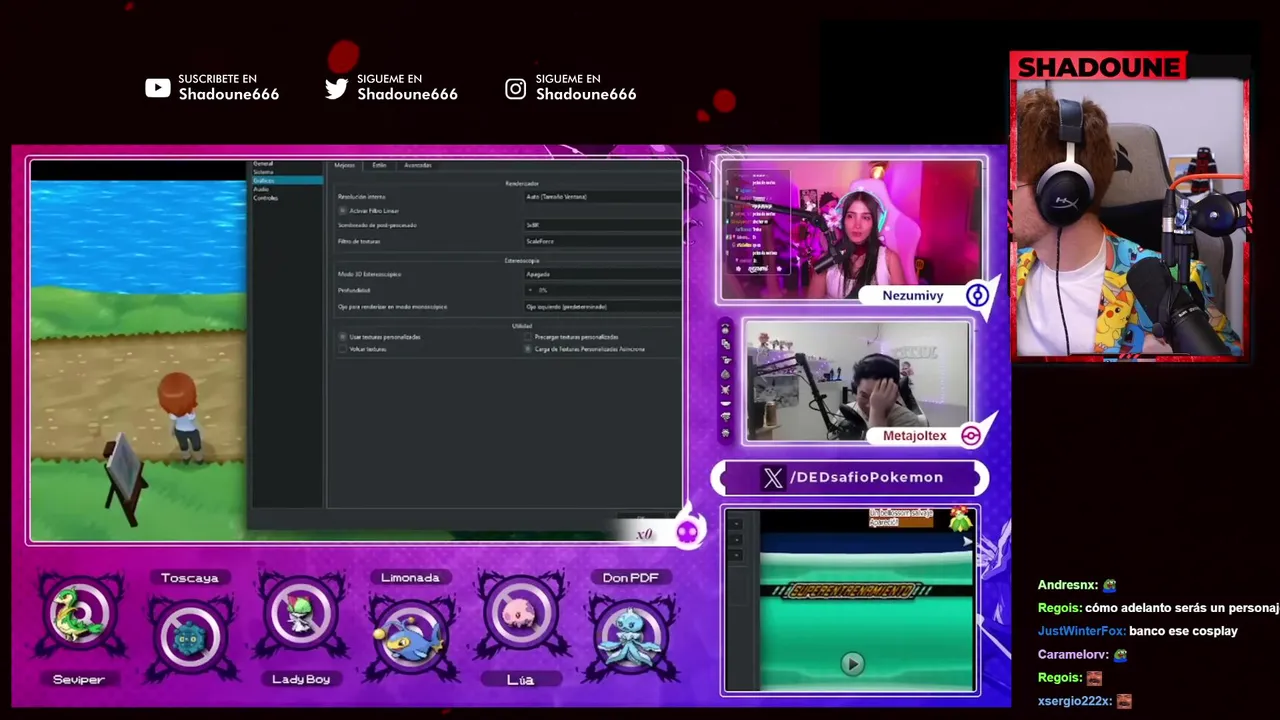1280x720 pixels.
Task: Click chat username xsergio222x
Action: 1073,701
